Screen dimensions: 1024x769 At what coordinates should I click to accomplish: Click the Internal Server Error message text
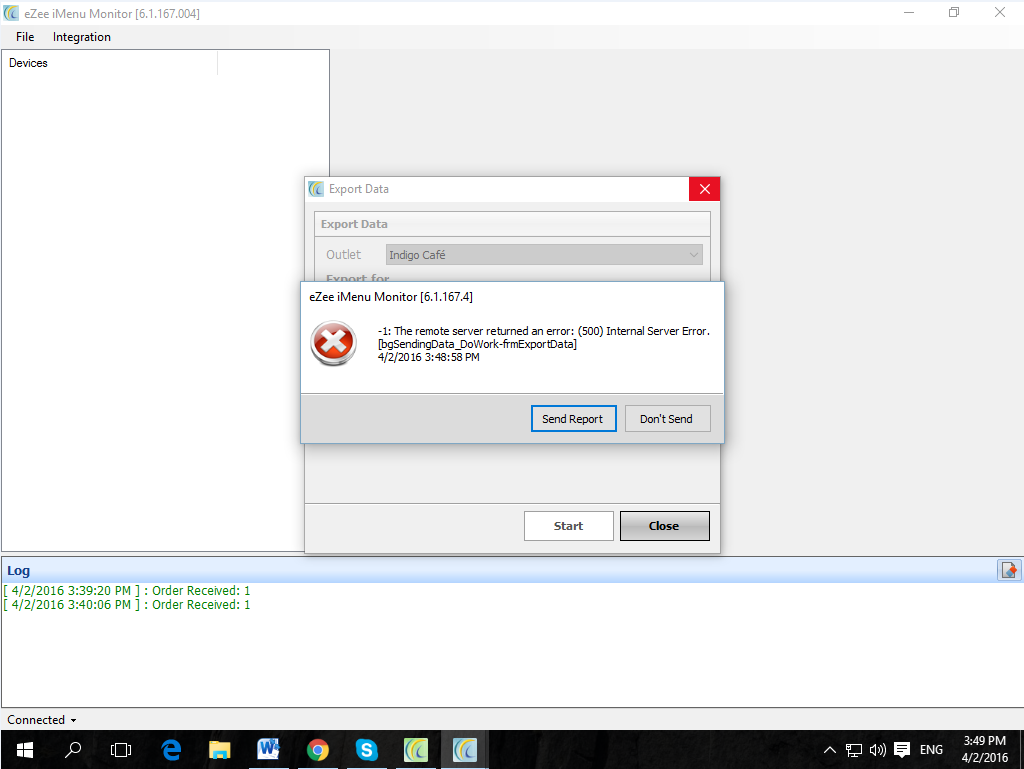pos(543,331)
